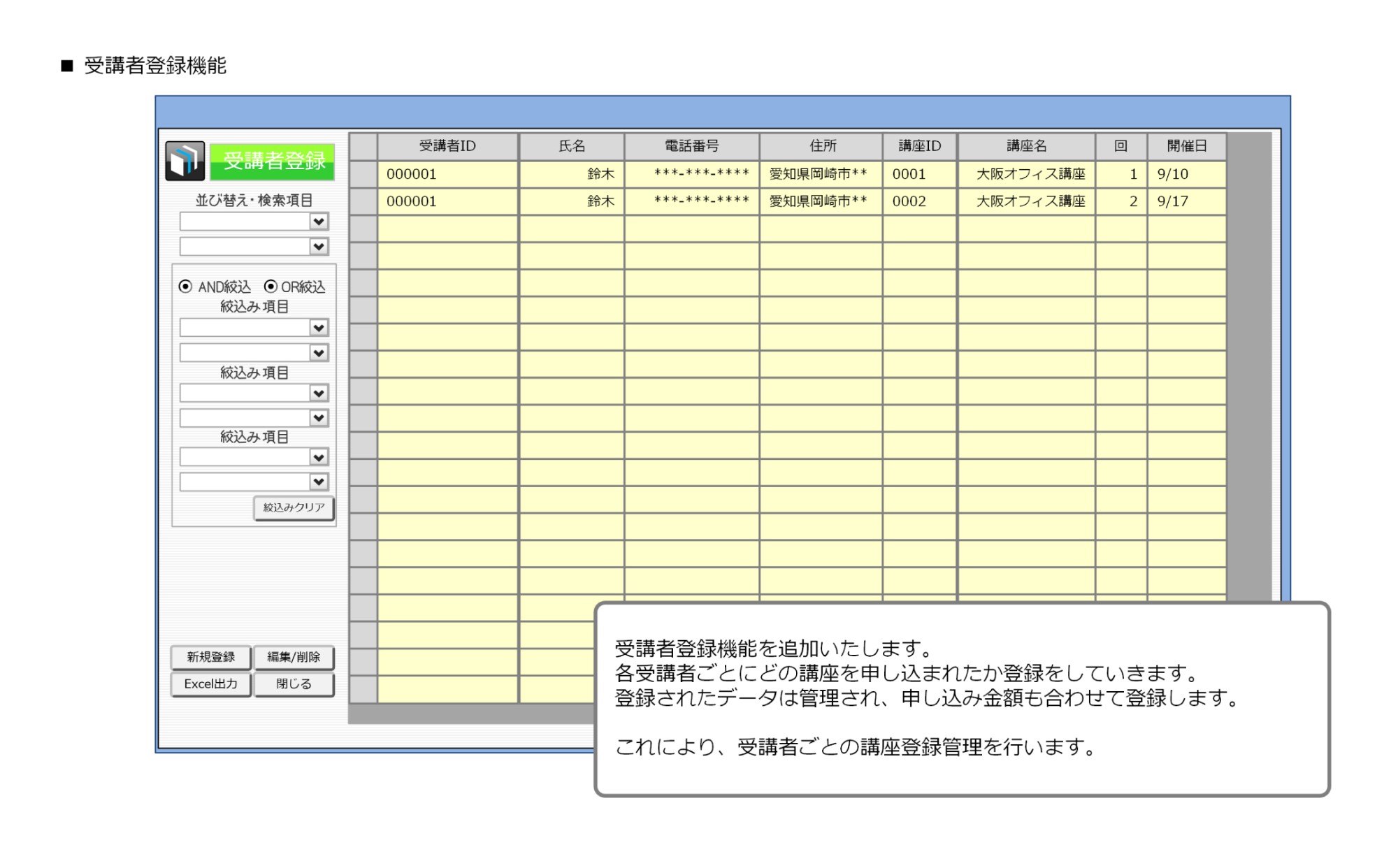This screenshot has width=1398, height=868.
Task: Click the 回 column header
Action: pos(1121,146)
